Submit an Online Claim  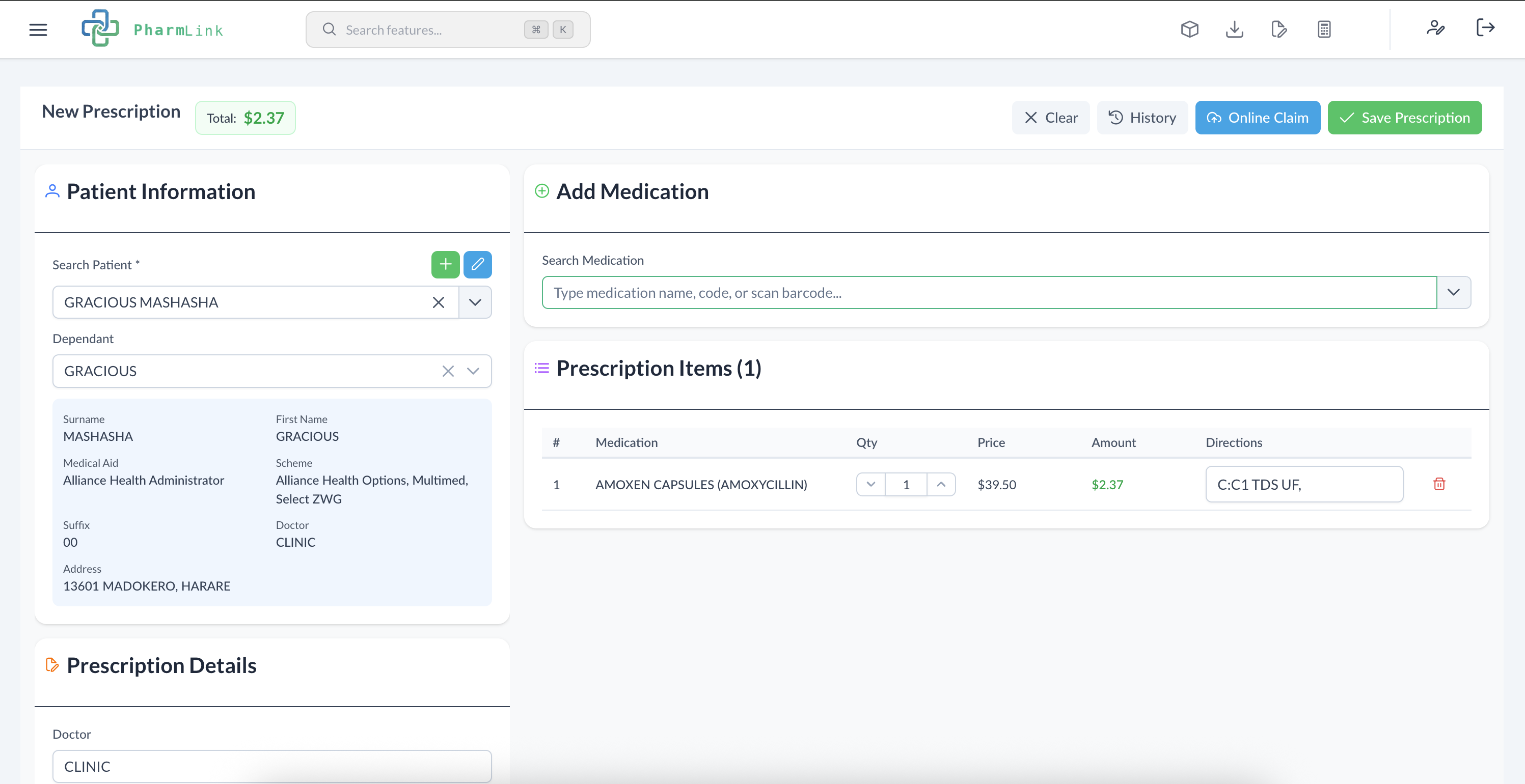tap(1258, 117)
